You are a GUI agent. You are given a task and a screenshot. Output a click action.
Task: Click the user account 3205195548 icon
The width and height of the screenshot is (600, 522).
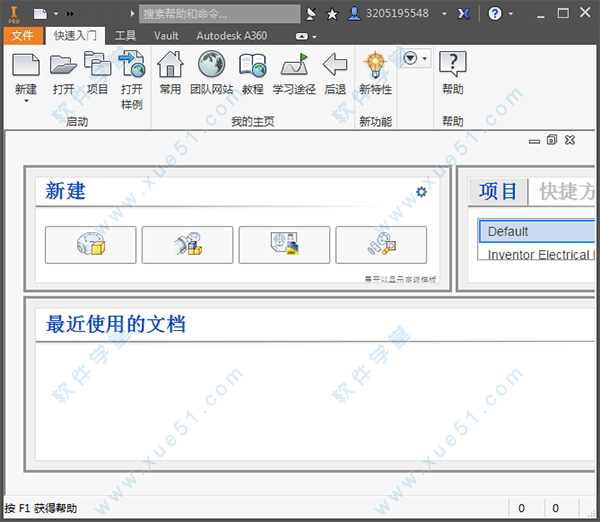354,14
